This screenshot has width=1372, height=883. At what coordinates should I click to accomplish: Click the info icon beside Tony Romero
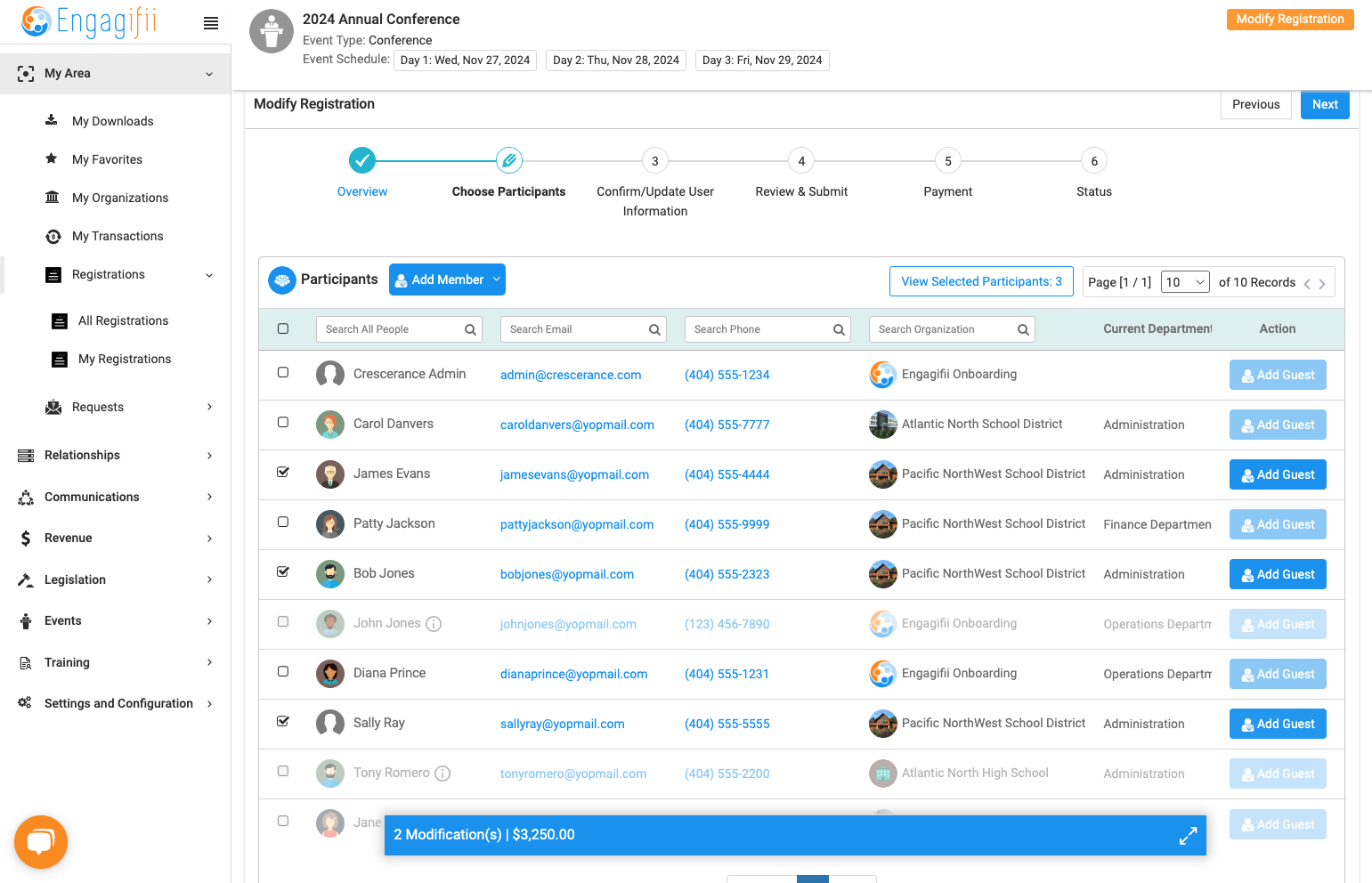point(442,774)
